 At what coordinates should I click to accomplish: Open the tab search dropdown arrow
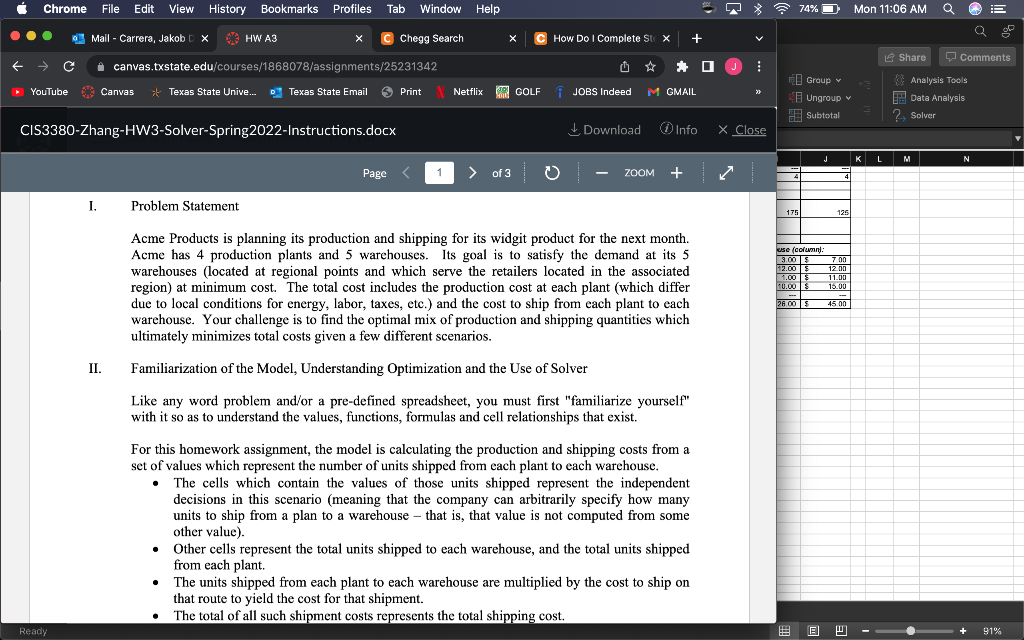pyautogui.click(x=759, y=39)
